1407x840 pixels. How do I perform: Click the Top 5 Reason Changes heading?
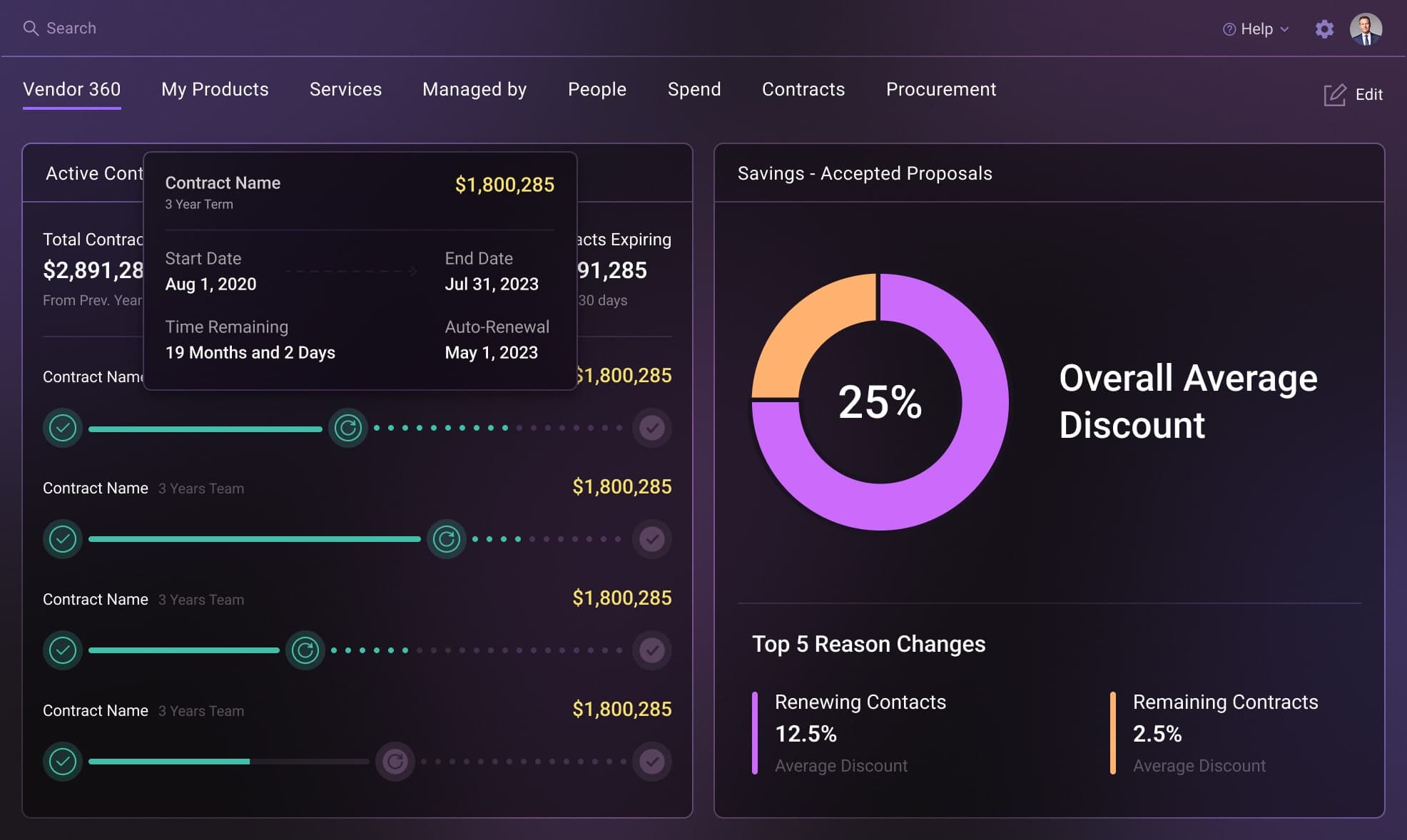pyautogui.click(x=870, y=644)
